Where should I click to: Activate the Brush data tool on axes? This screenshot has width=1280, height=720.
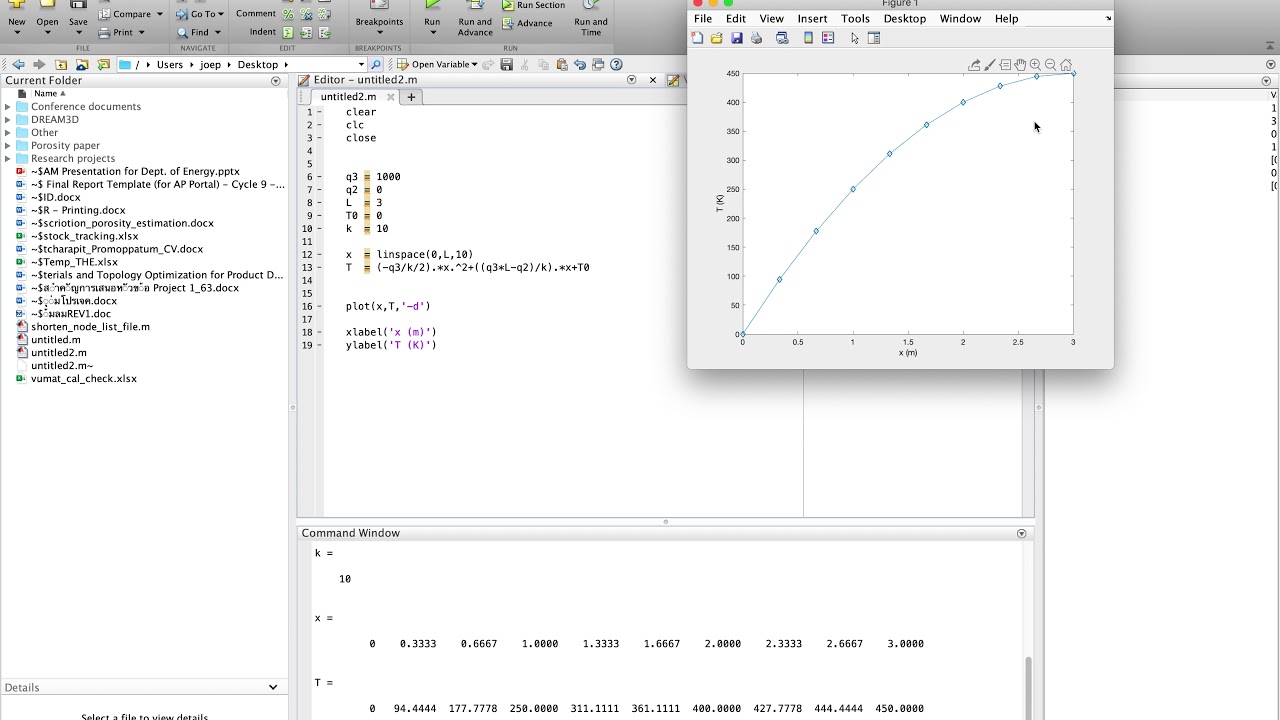click(x=990, y=65)
